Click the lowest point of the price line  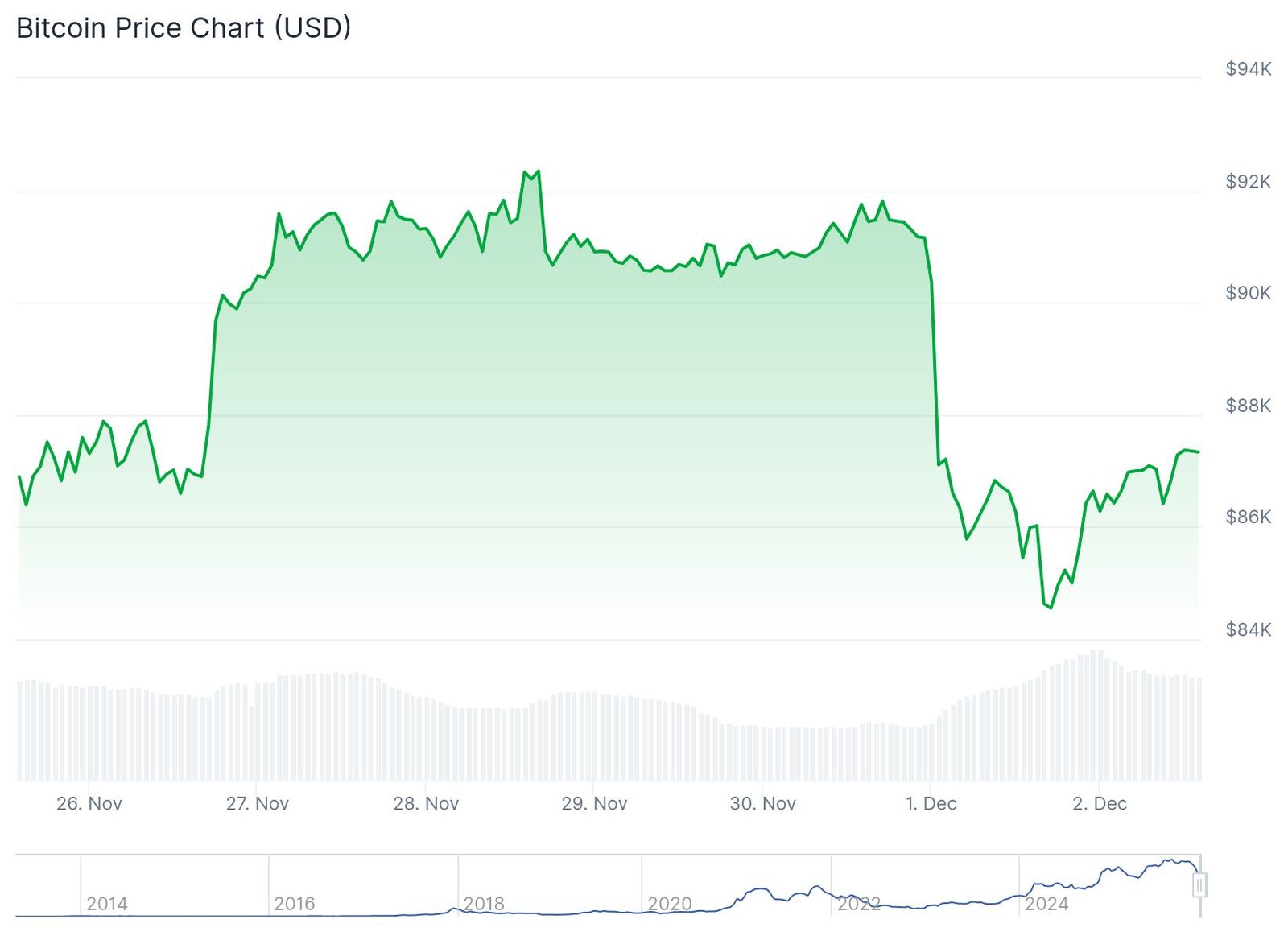[1051, 608]
